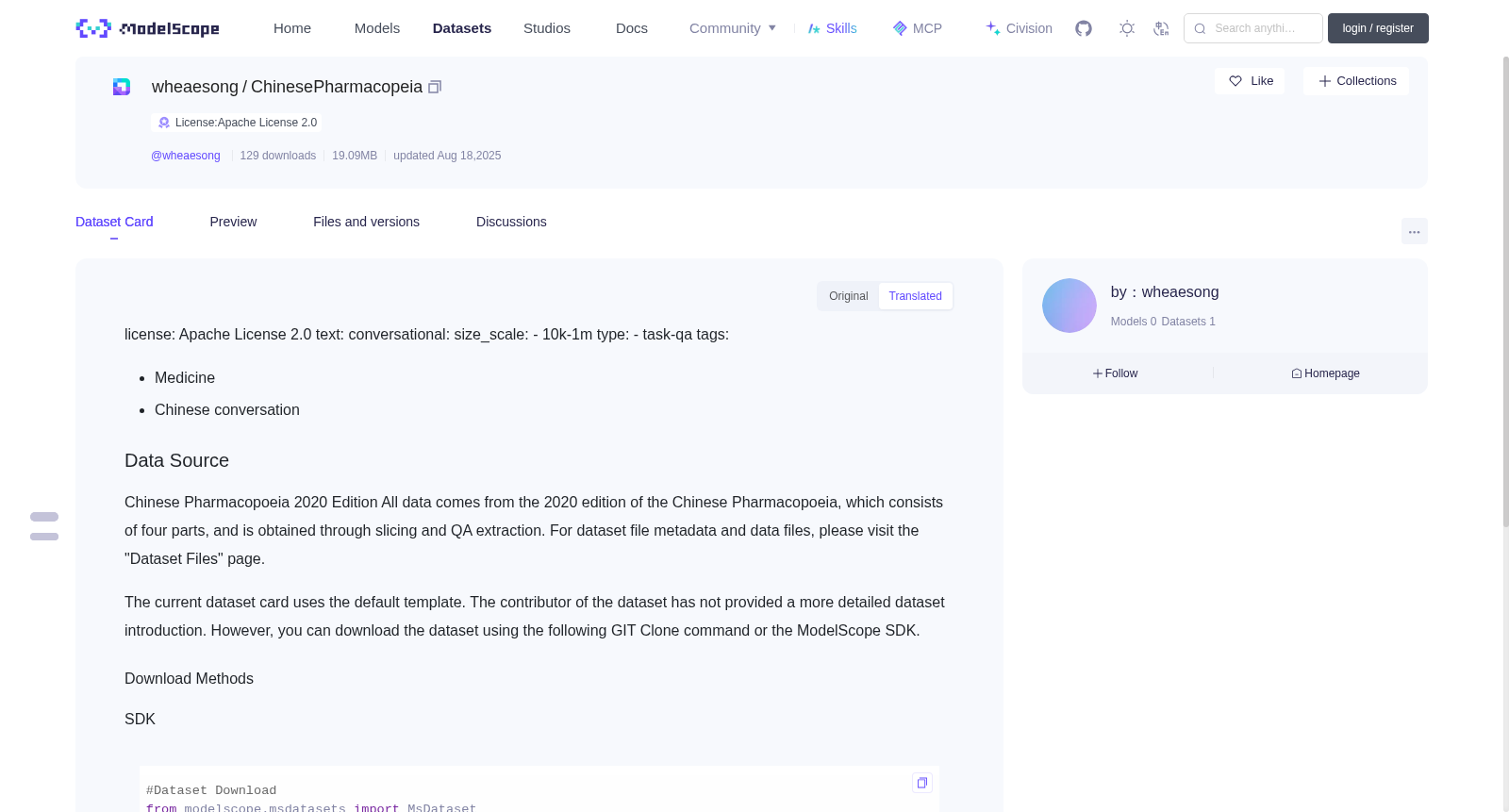Click the wheaesong namespace in the title
Screen dimensions: 1509x812
[x=195, y=87]
